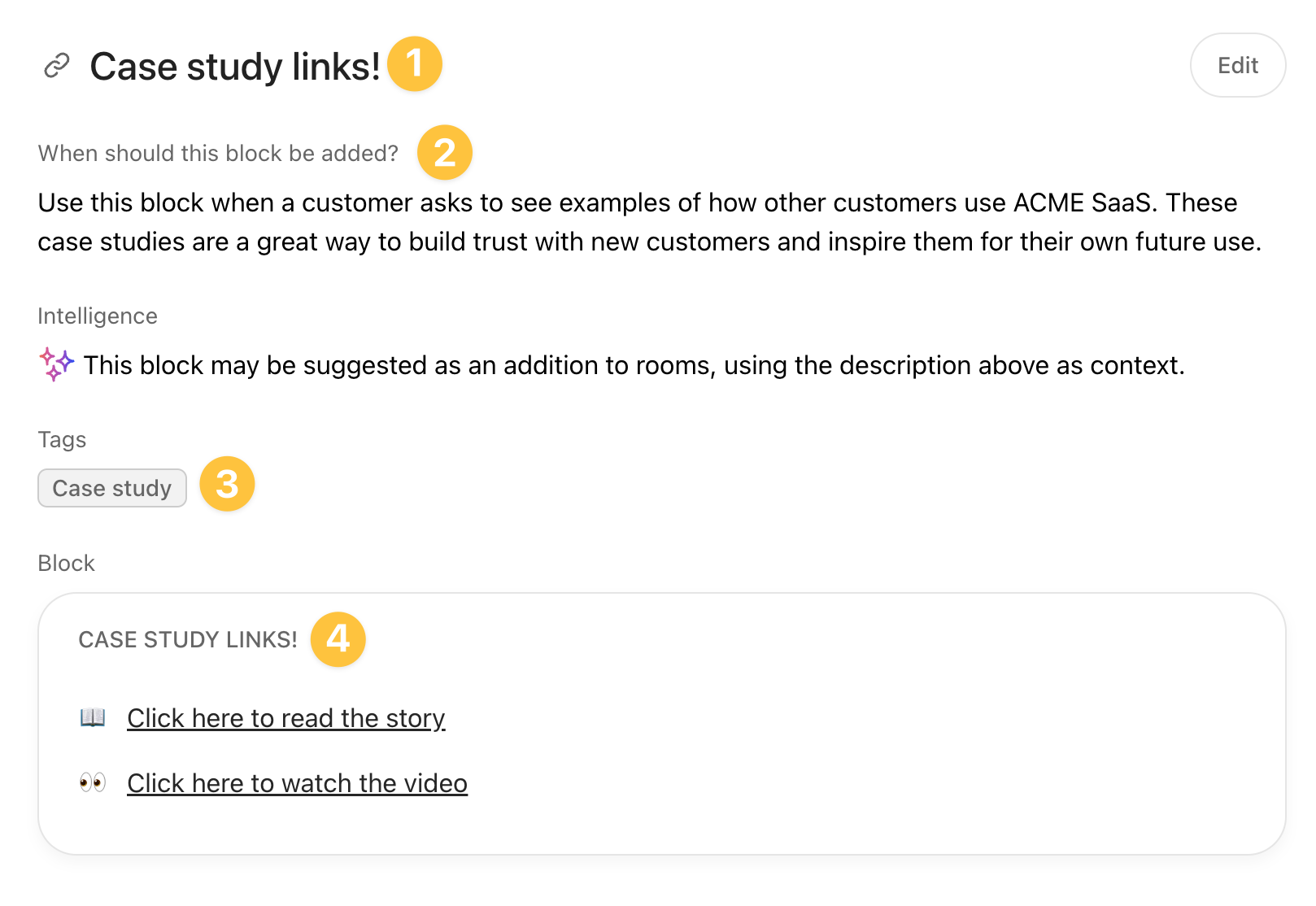The image size is (1316, 906).
Task: Click the "Block" section label
Action: click(66, 564)
